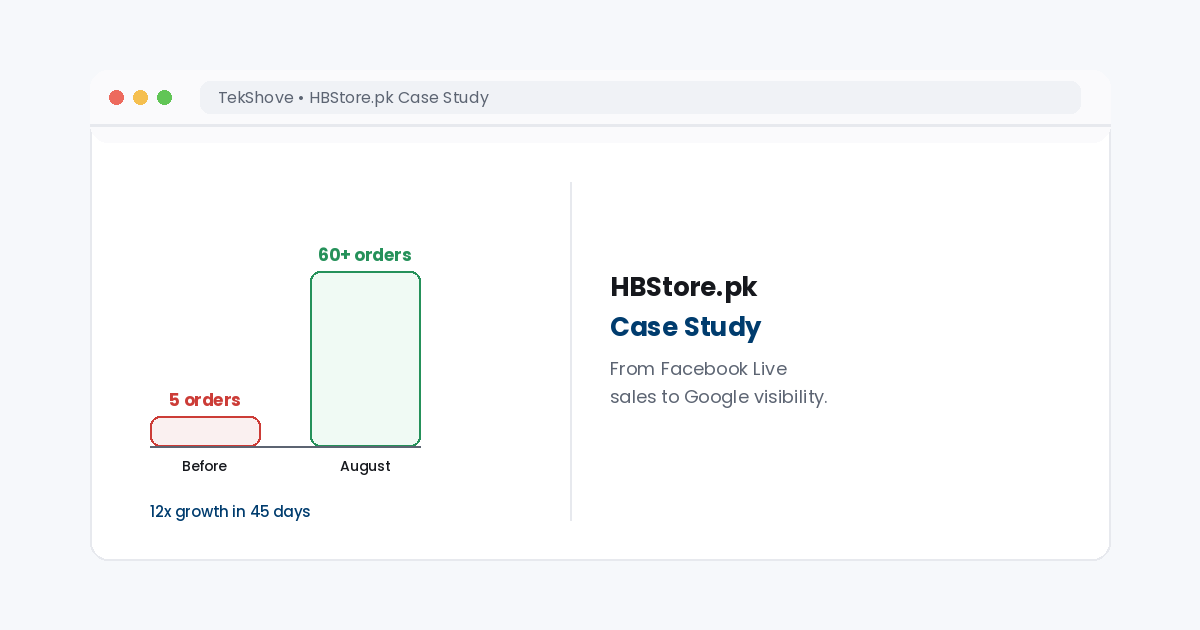This screenshot has width=1200, height=630.
Task: Click the '5 orders' label
Action: [204, 400]
